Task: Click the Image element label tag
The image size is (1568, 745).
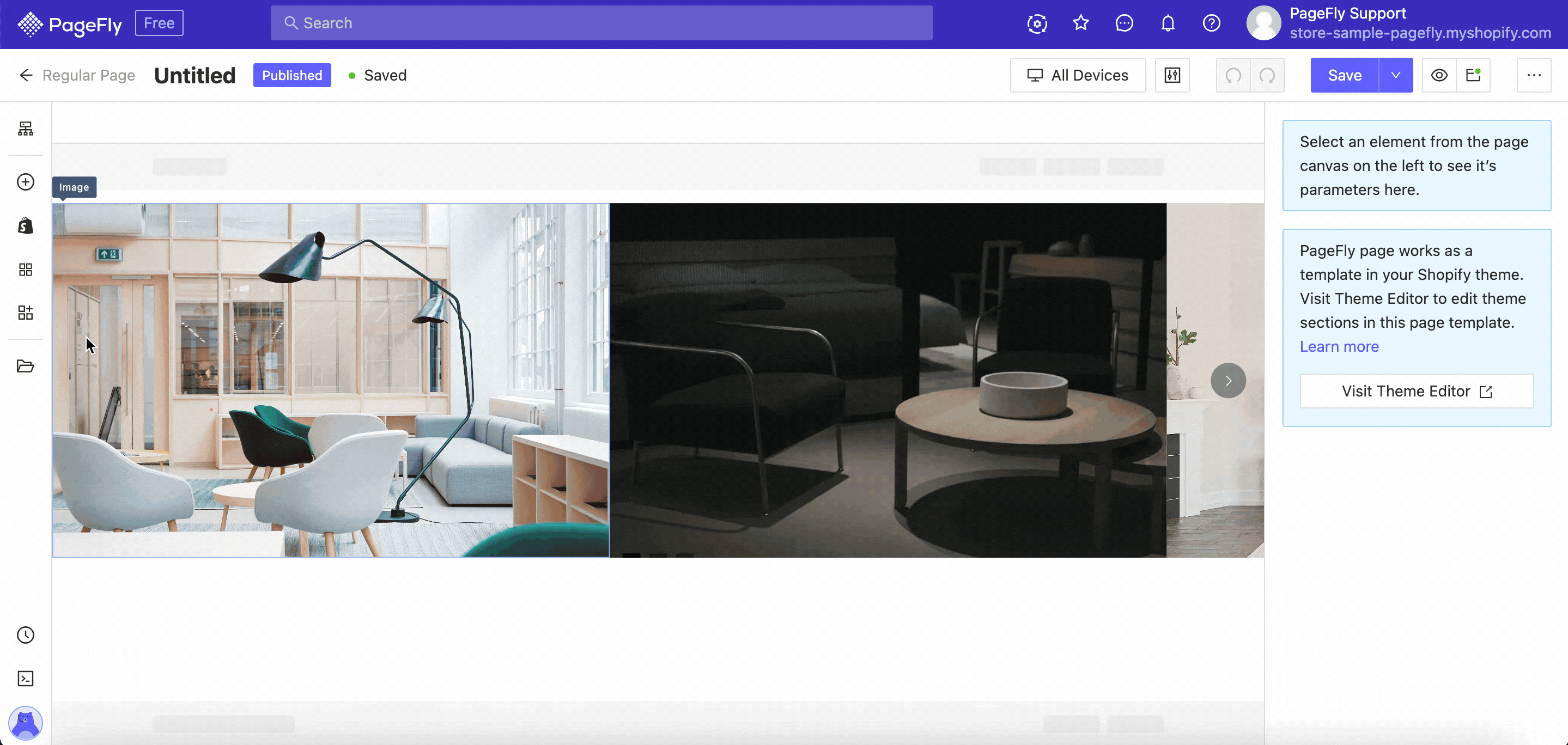Action: [74, 187]
